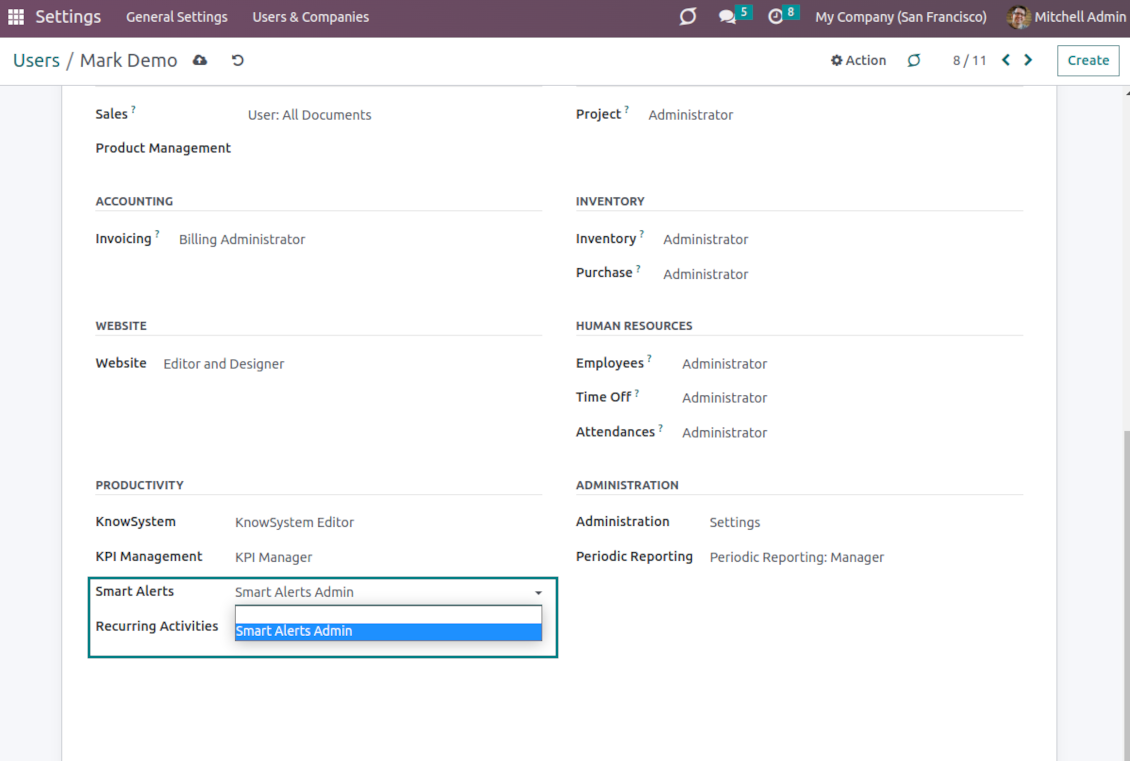The height and width of the screenshot is (761, 1130).
Task: Switch company via My Company (San Francisco)
Action: pos(901,17)
